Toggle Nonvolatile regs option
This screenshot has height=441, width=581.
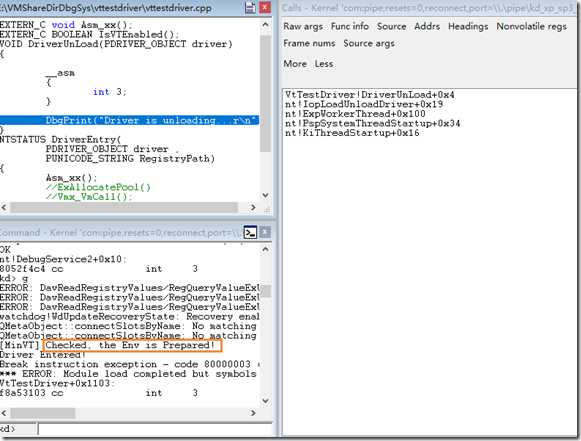click(x=531, y=27)
